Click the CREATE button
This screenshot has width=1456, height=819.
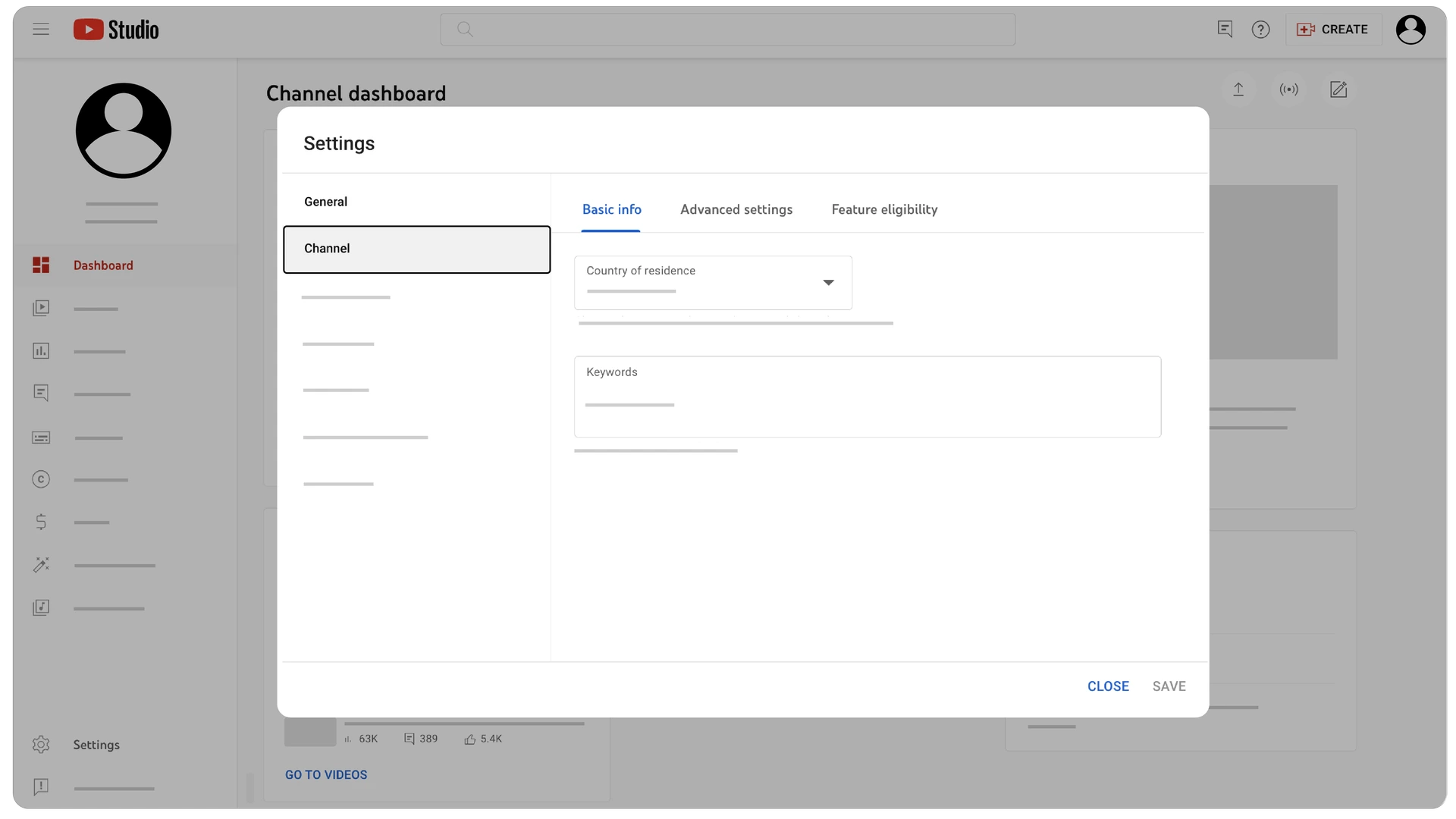[1333, 30]
